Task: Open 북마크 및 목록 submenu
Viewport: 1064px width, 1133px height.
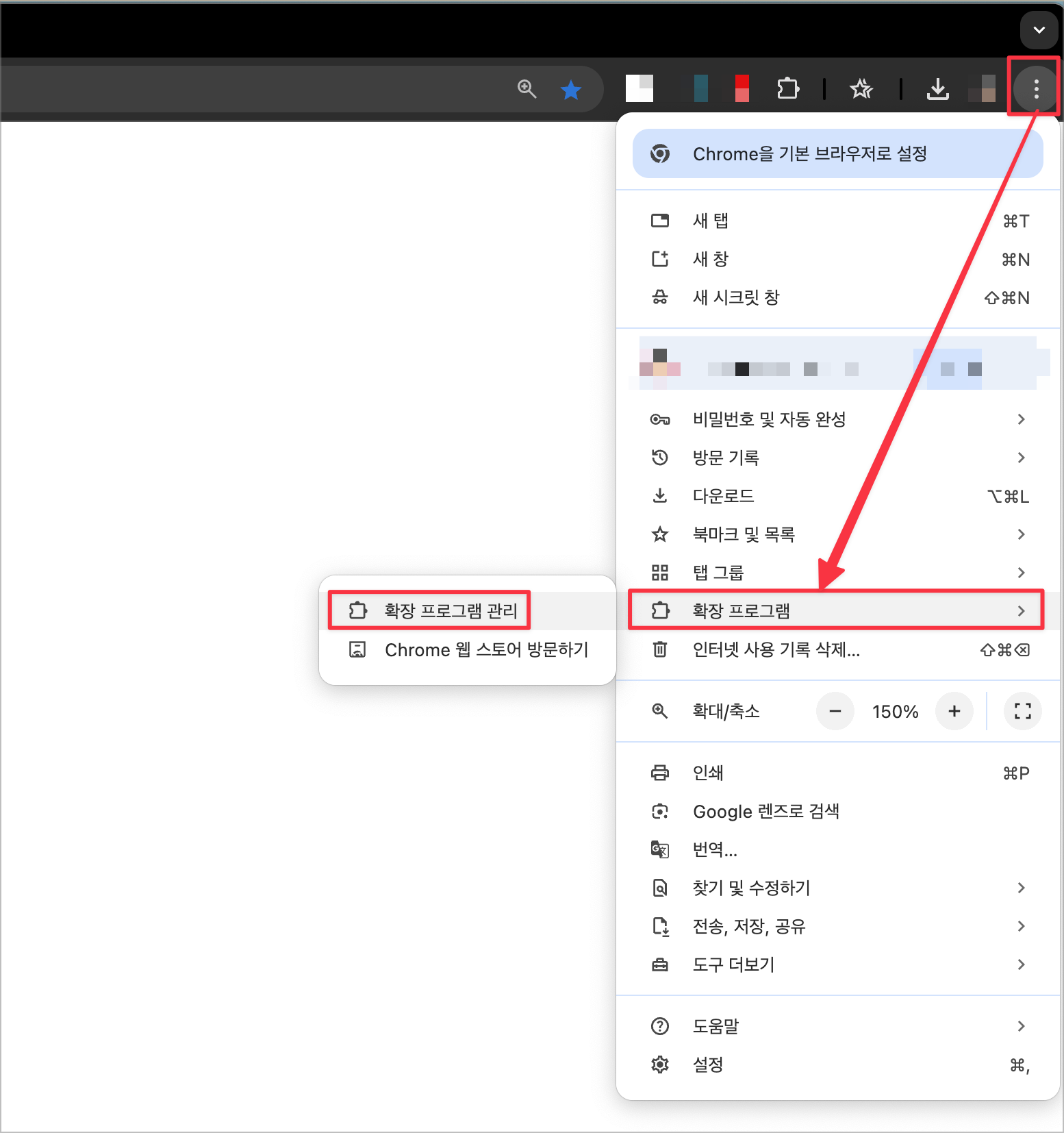Action: pos(837,534)
